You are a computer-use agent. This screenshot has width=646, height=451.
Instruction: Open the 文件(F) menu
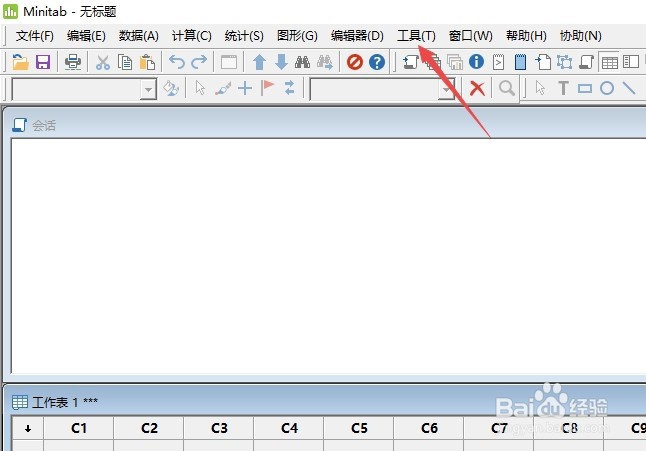[x=35, y=36]
